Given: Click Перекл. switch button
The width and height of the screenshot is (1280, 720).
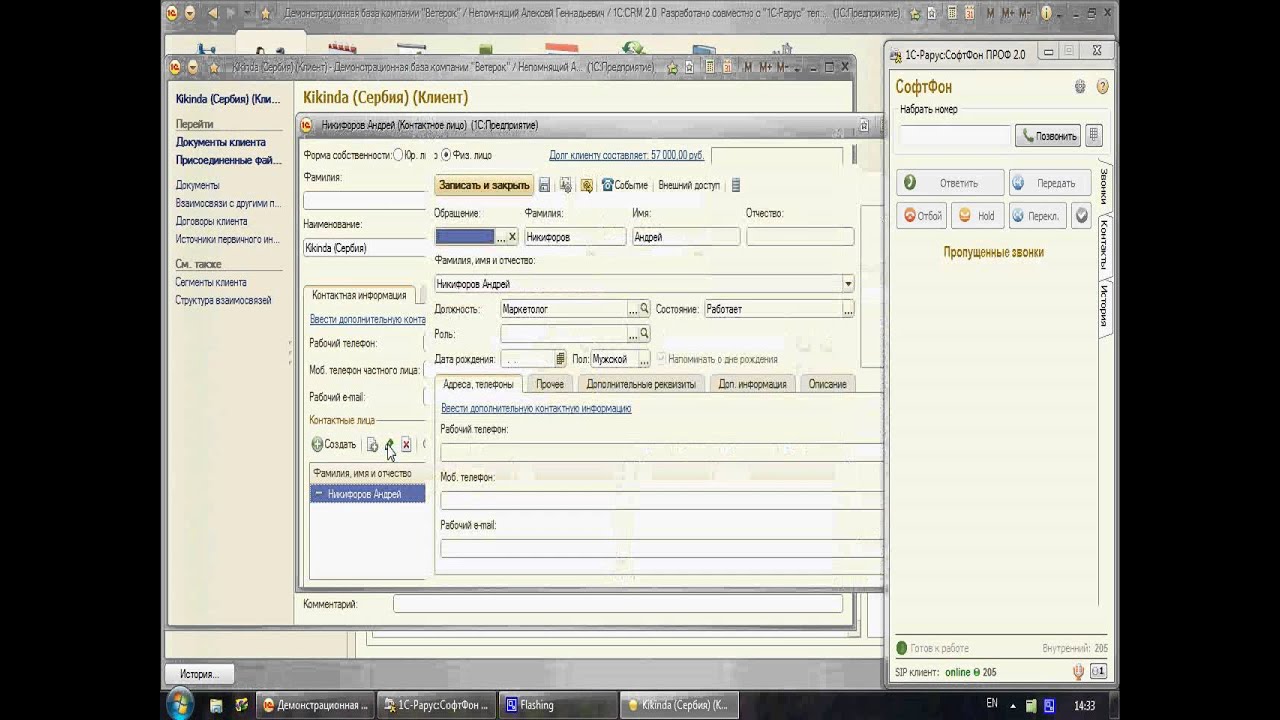Looking at the screenshot, I should (x=1037, y=215).
